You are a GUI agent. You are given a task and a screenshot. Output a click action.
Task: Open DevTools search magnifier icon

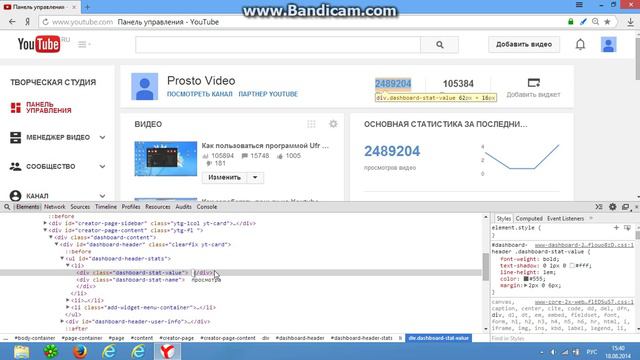(x=7, y=207)
